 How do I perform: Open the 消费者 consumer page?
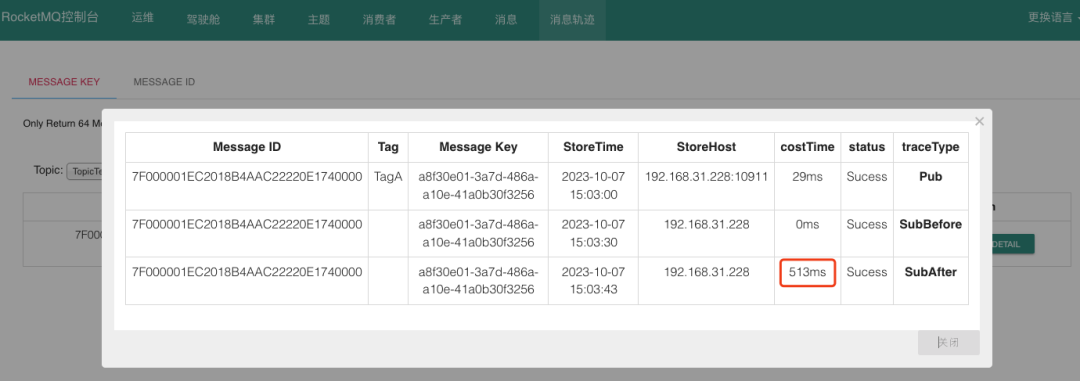[x=380, y=19]
